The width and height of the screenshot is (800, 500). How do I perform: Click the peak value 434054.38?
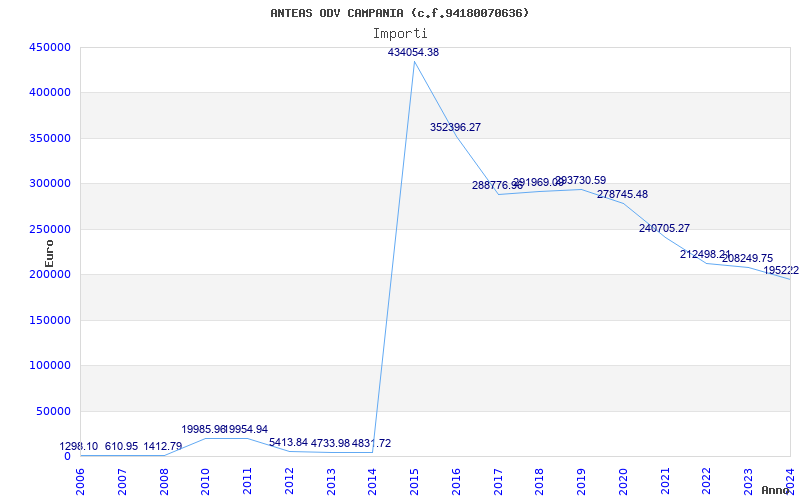click(413, 52)
